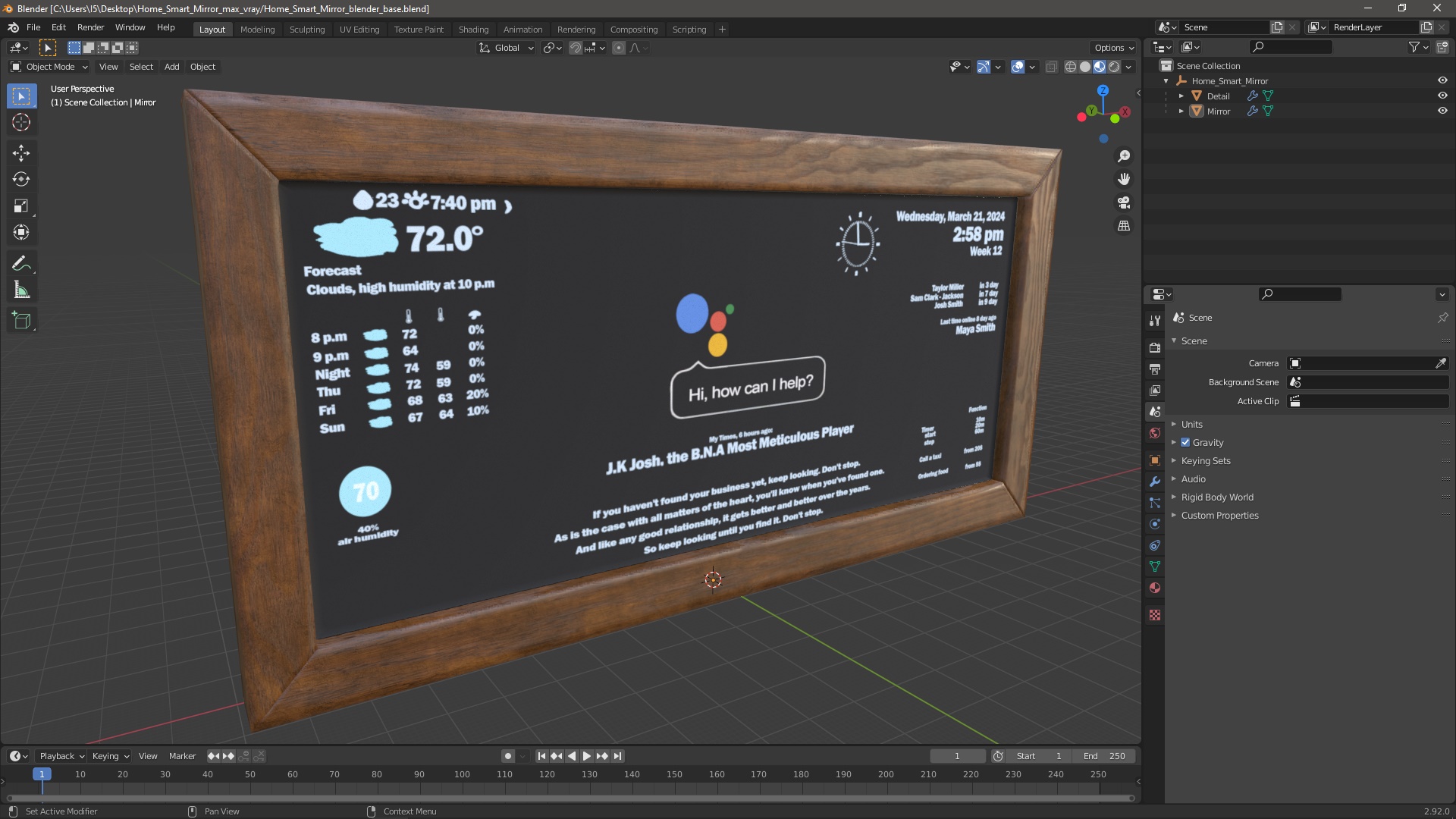This screenshot has height=819, width=1456.
Task: Select the Transform tool
Action: point(21,233)
